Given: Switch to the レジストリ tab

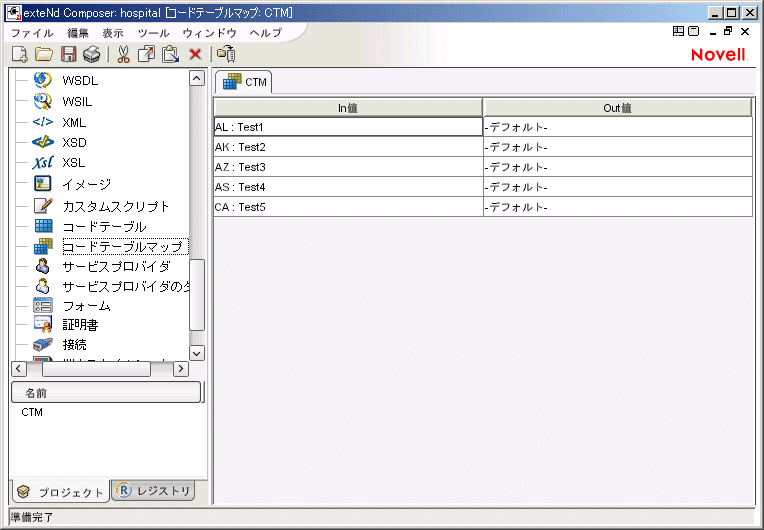Looking at the screenshot, I should [x=153, y=491].
